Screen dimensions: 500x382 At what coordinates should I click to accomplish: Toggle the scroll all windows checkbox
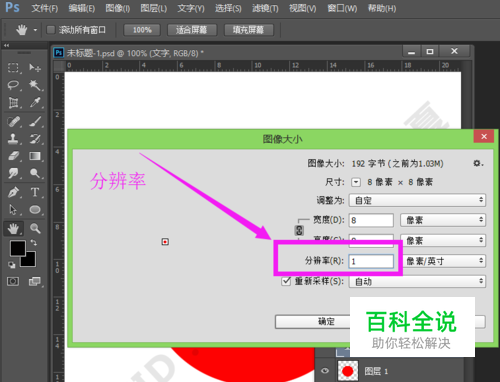(51, 30)
